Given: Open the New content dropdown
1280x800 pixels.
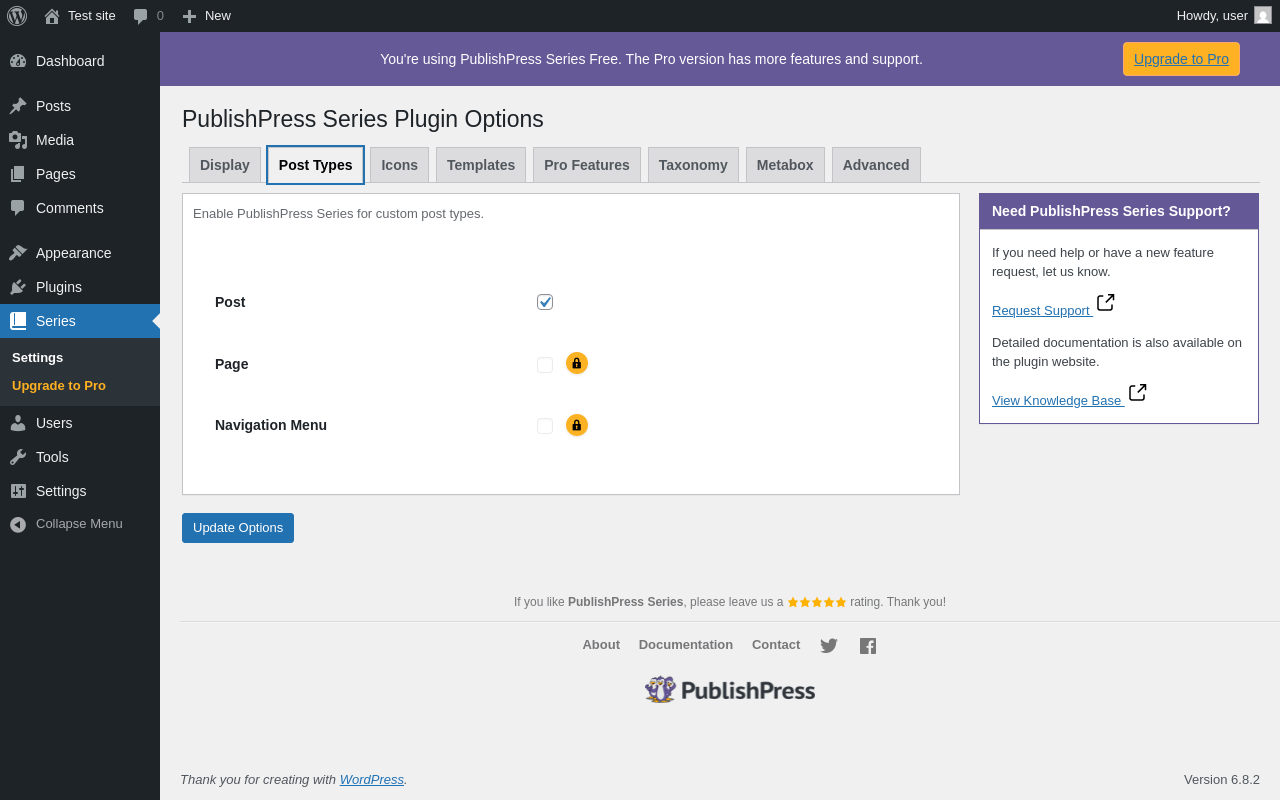Looking at the screenshot, I should tap(206, 16).
